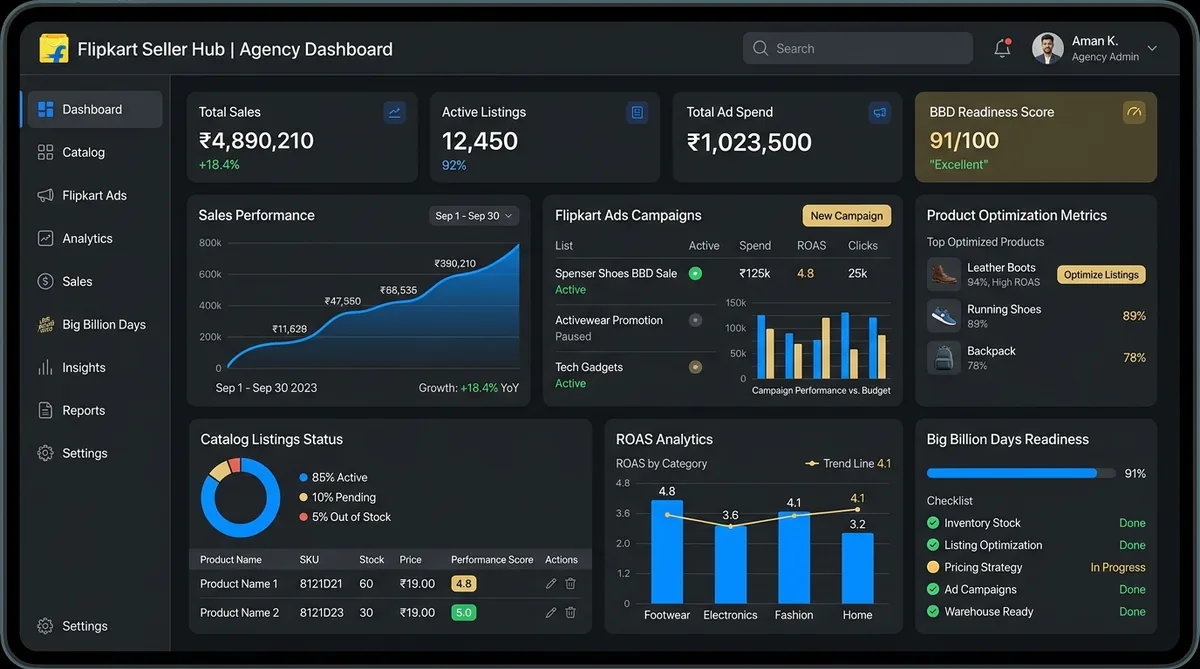
Task: Toggle Ad Campaigns checklist checkmark
Action: (x=933, y=589)
